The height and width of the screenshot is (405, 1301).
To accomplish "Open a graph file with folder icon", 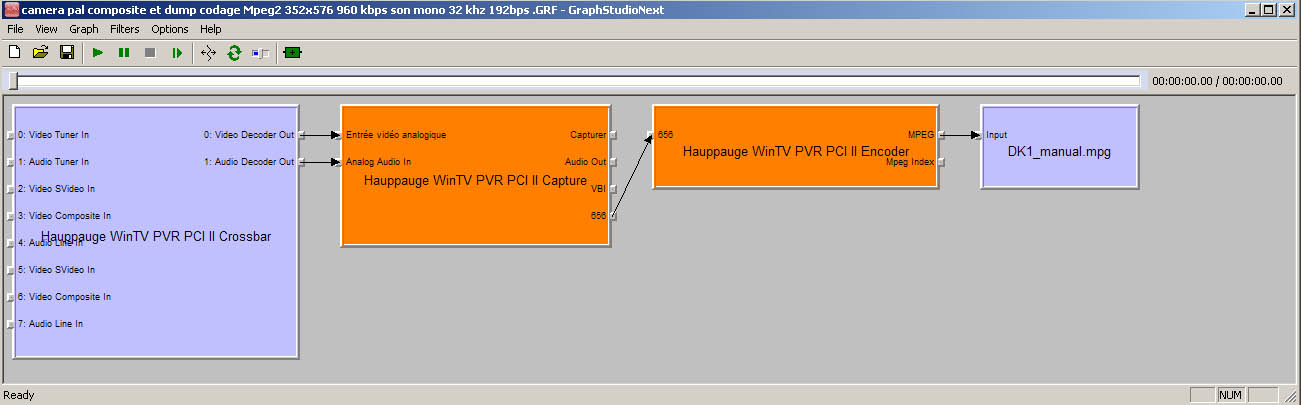I will [41, 52].
